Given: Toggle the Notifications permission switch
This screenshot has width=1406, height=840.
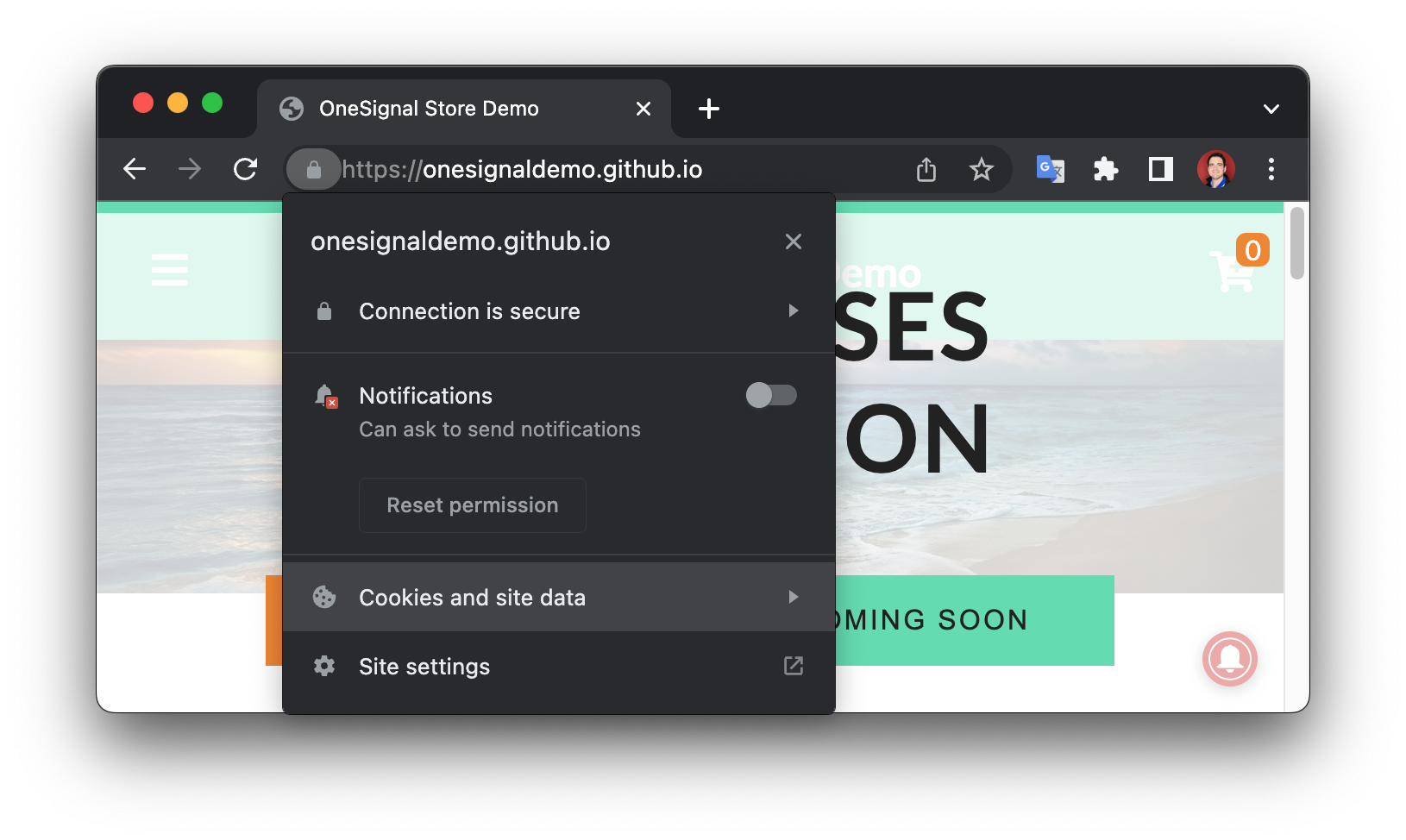Looking at the screenshot, I should click(771, 395).
